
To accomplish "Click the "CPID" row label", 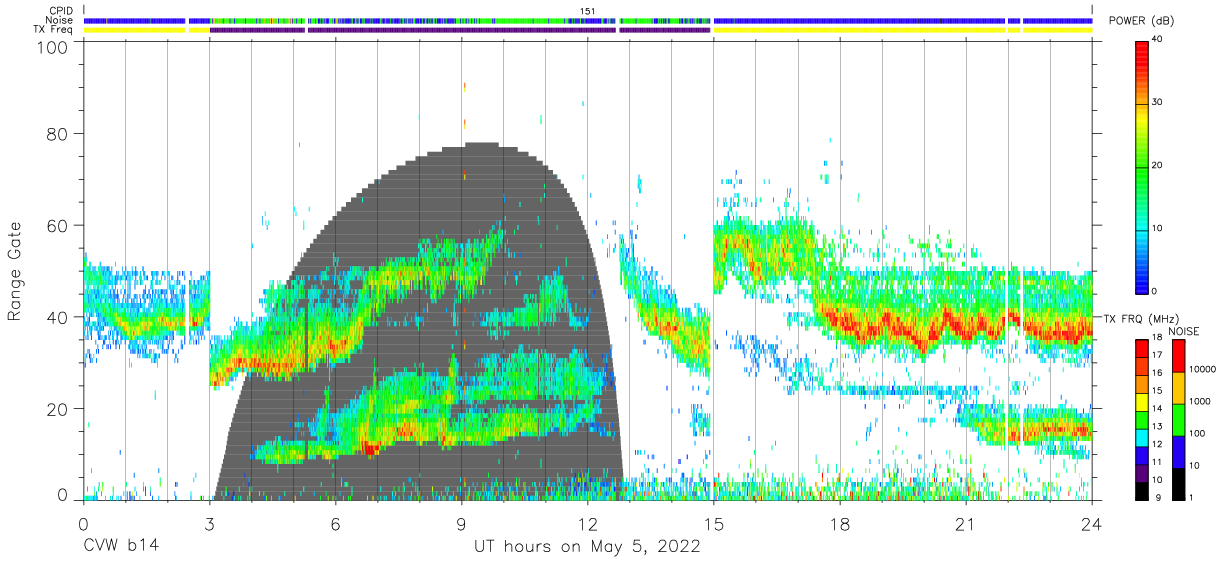I will pos(62,11).
